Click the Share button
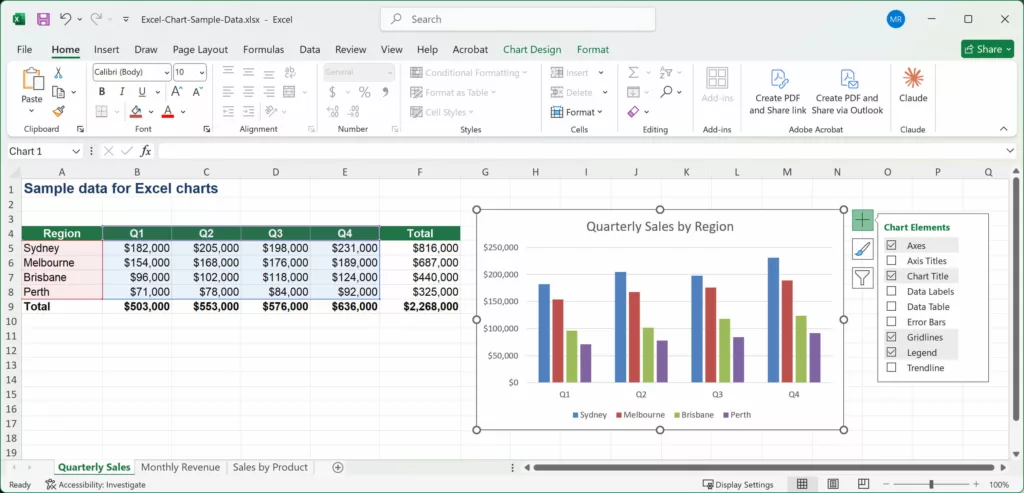The height and width of the screenshot is (493, 1024). click(x=987, y=49)
